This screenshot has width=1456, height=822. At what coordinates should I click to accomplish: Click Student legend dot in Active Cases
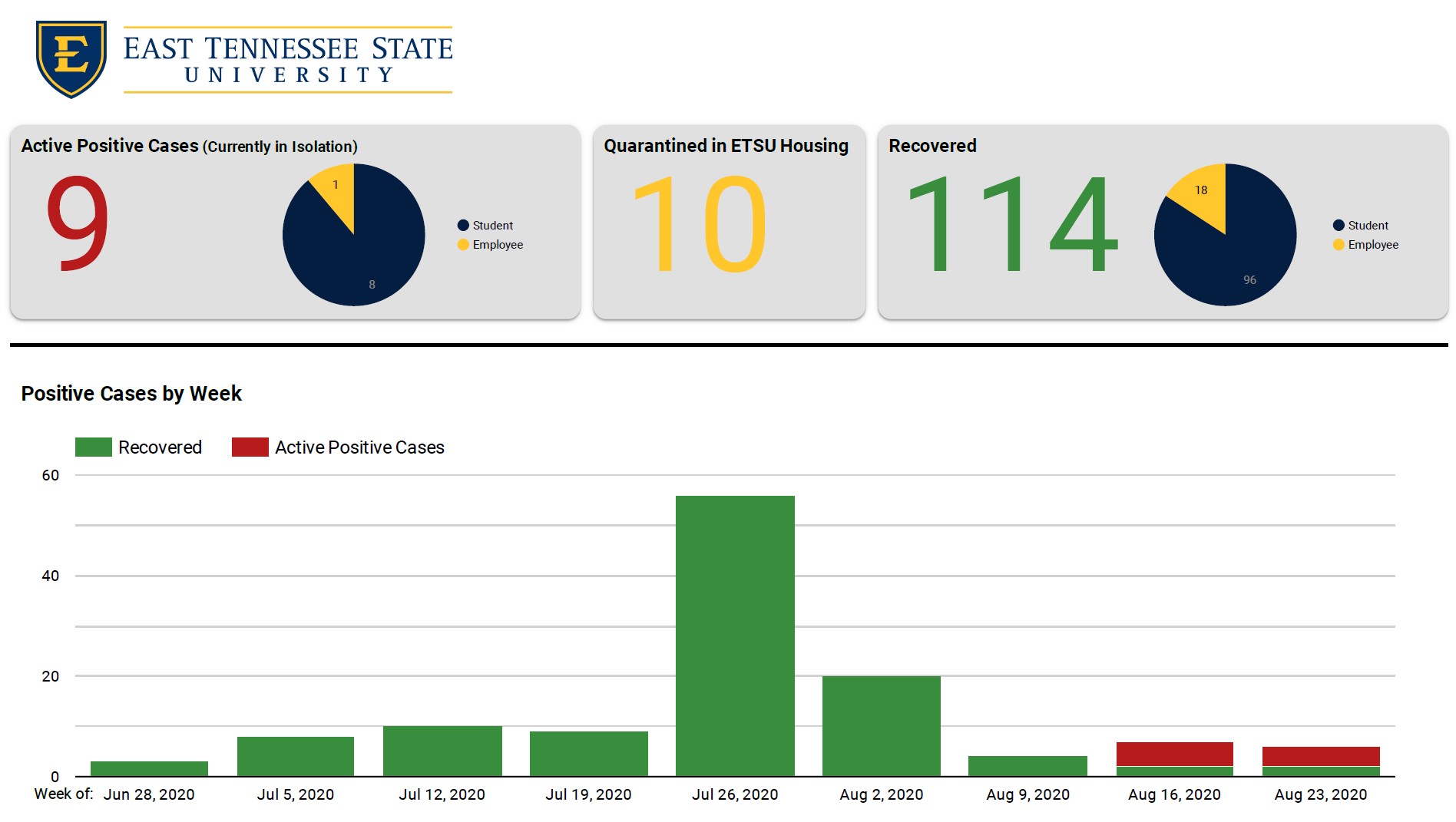463,226
